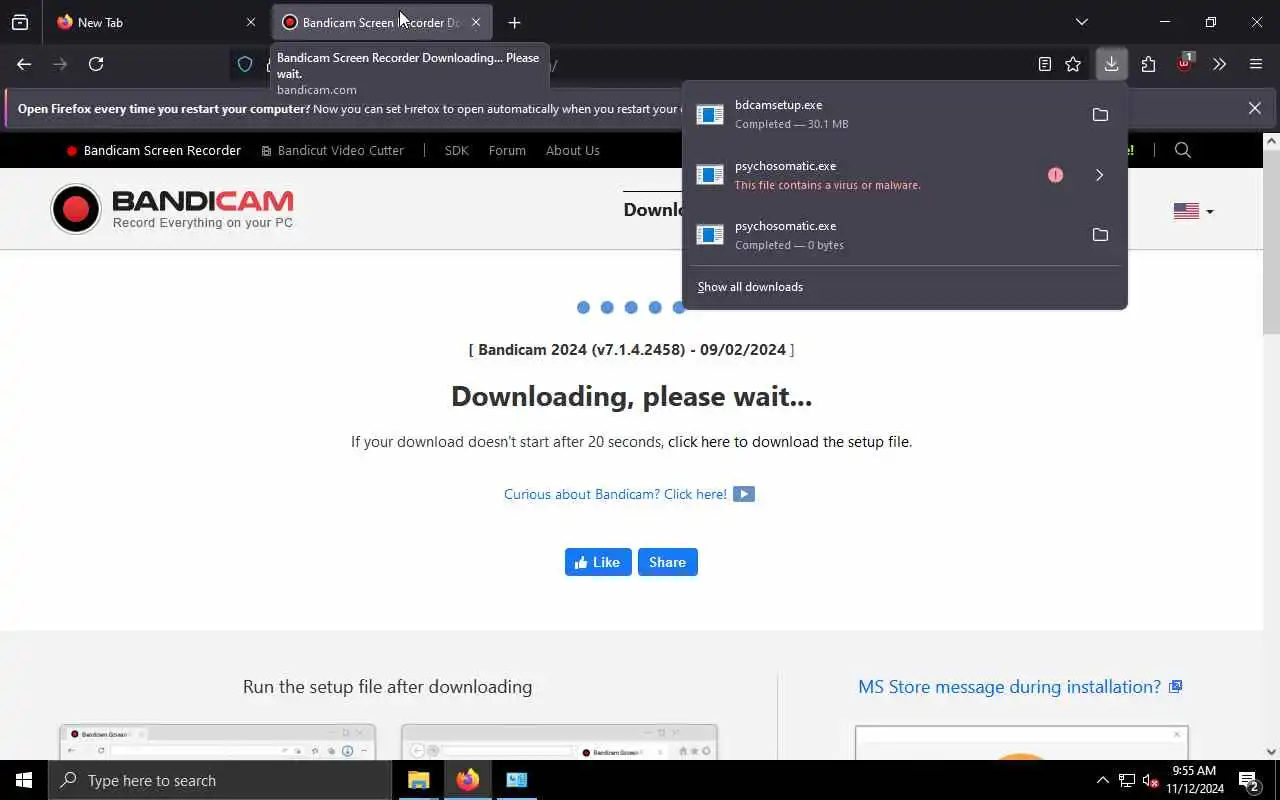1280x800 pixels.
Task: Open the clock showing 9:55 AM
Action: pyautogui.click(x=1195, y=780)
